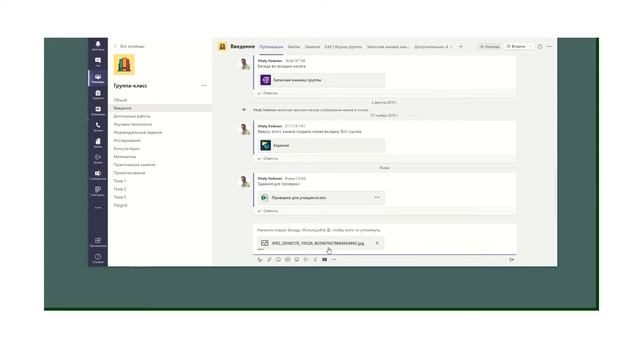Open Группа-класс team options ellipsis
Viewport: 640px width, 360px height.
tap(204, 86)
